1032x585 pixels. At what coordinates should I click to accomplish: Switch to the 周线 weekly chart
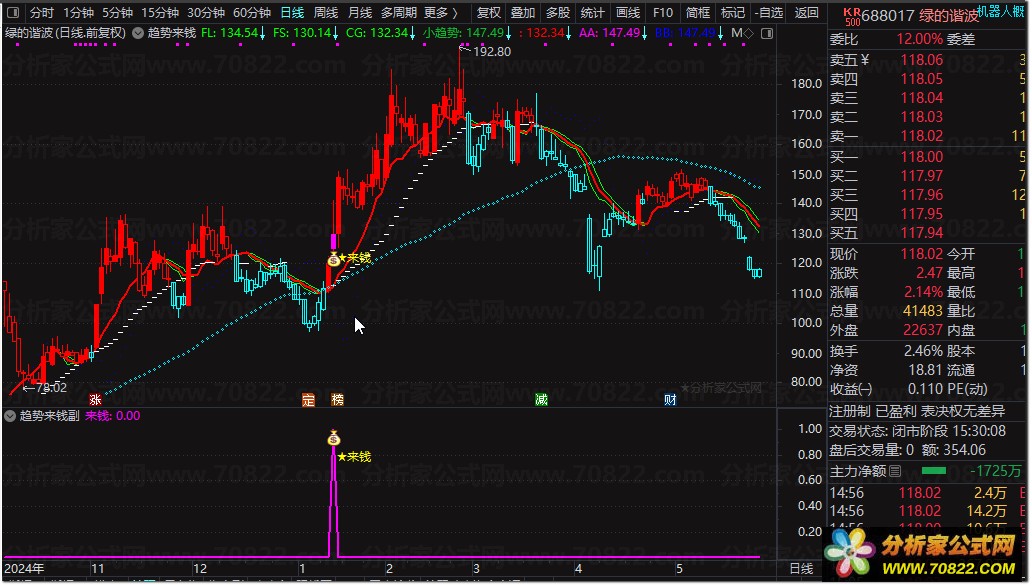click(x=326, y=13)
